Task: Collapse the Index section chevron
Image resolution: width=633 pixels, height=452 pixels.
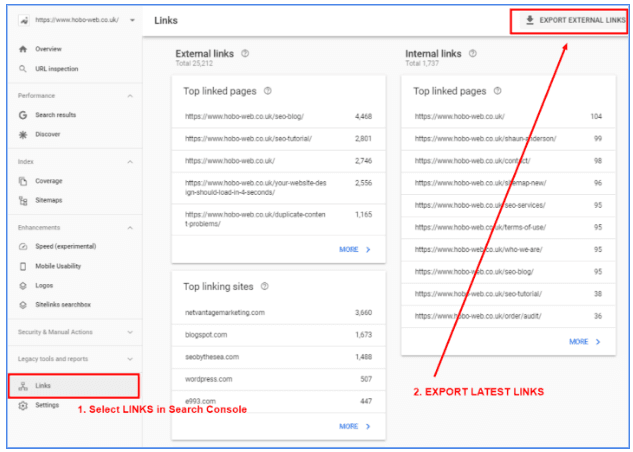Action: (130, 162)
